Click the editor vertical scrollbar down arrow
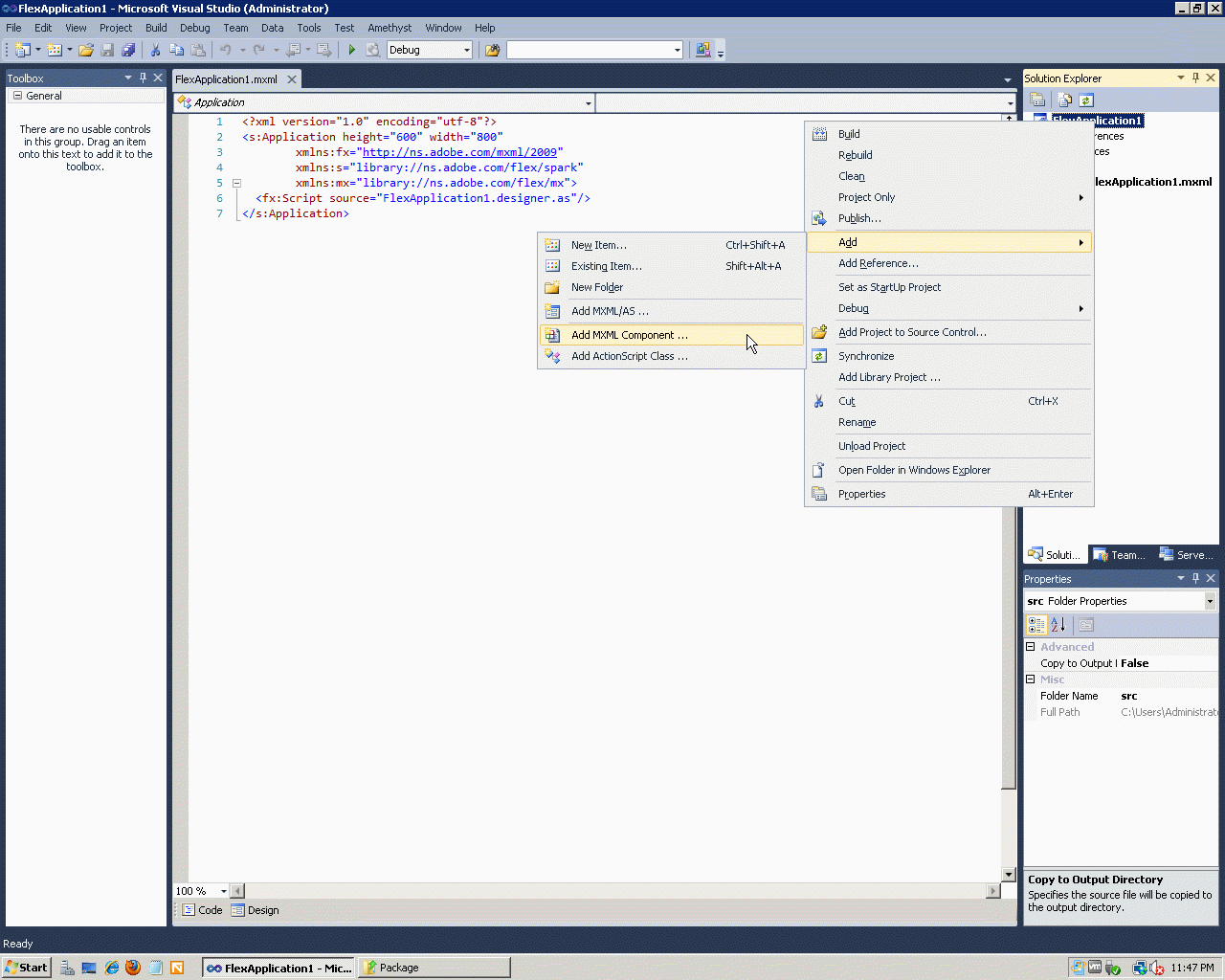 [1009, 874]
